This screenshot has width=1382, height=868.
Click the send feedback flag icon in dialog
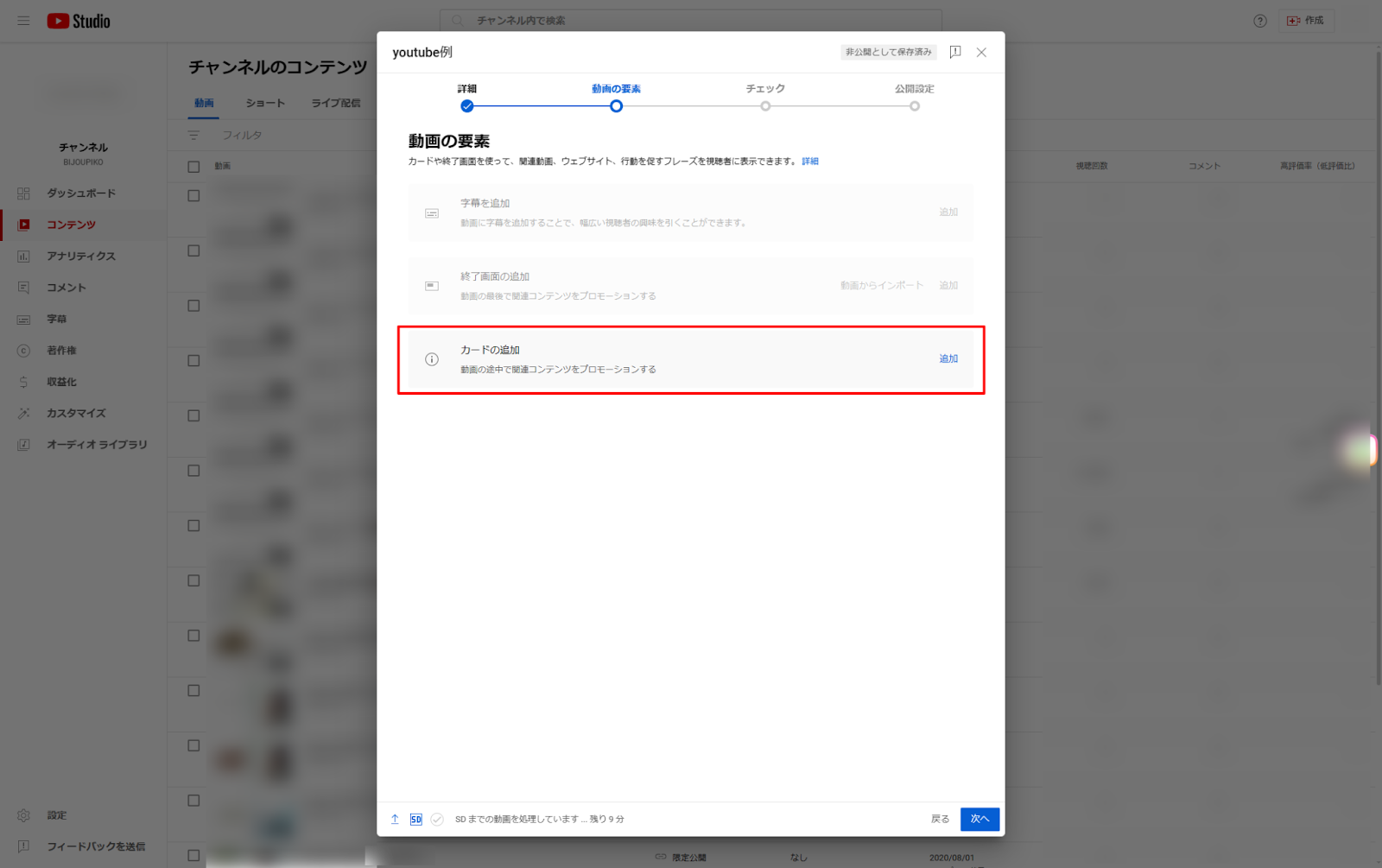(x=955, y=53)
